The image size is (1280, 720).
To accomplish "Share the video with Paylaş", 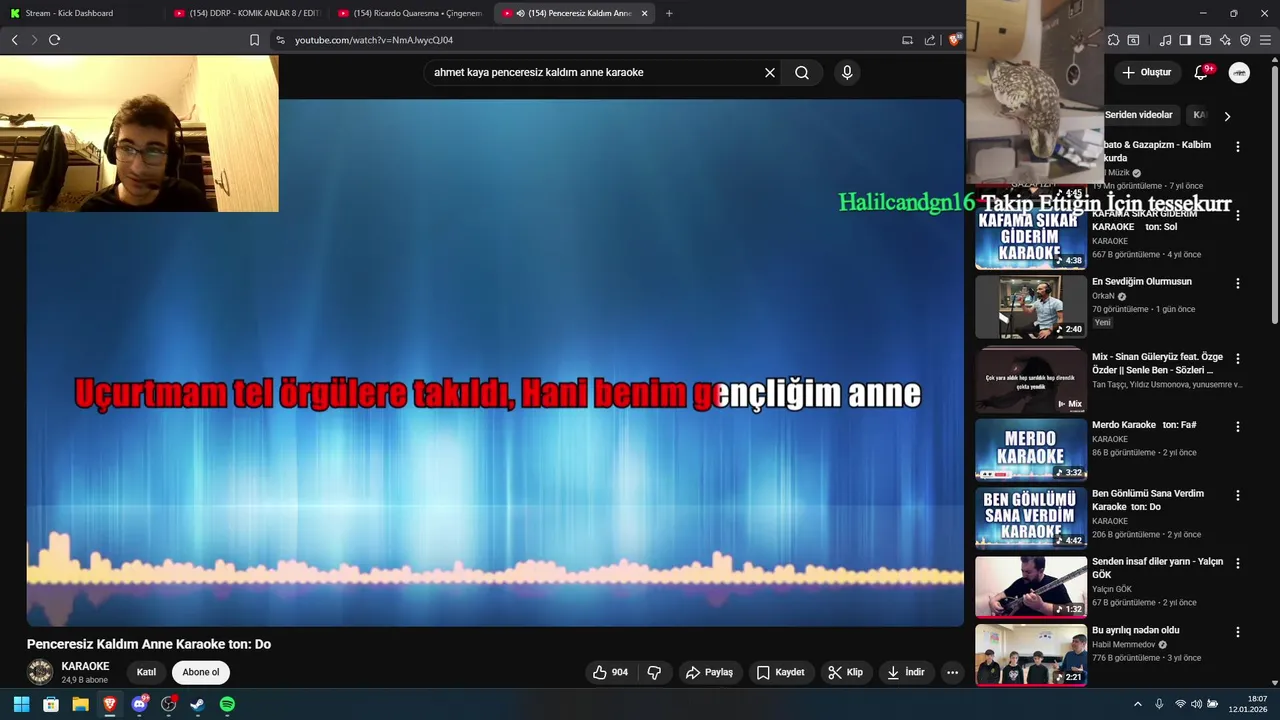I will [709, 672].
